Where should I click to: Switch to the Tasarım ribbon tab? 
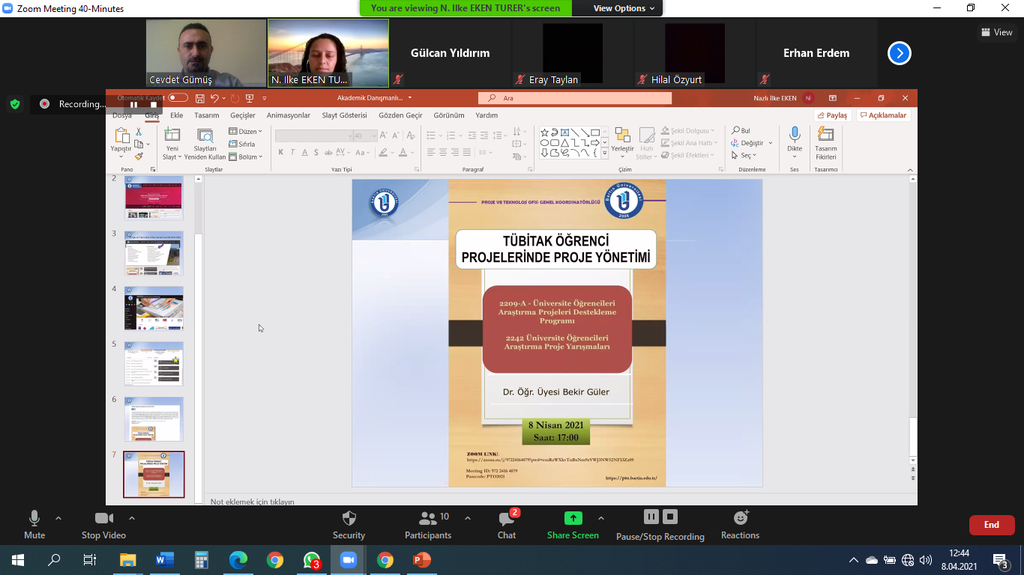pos(206,115)
